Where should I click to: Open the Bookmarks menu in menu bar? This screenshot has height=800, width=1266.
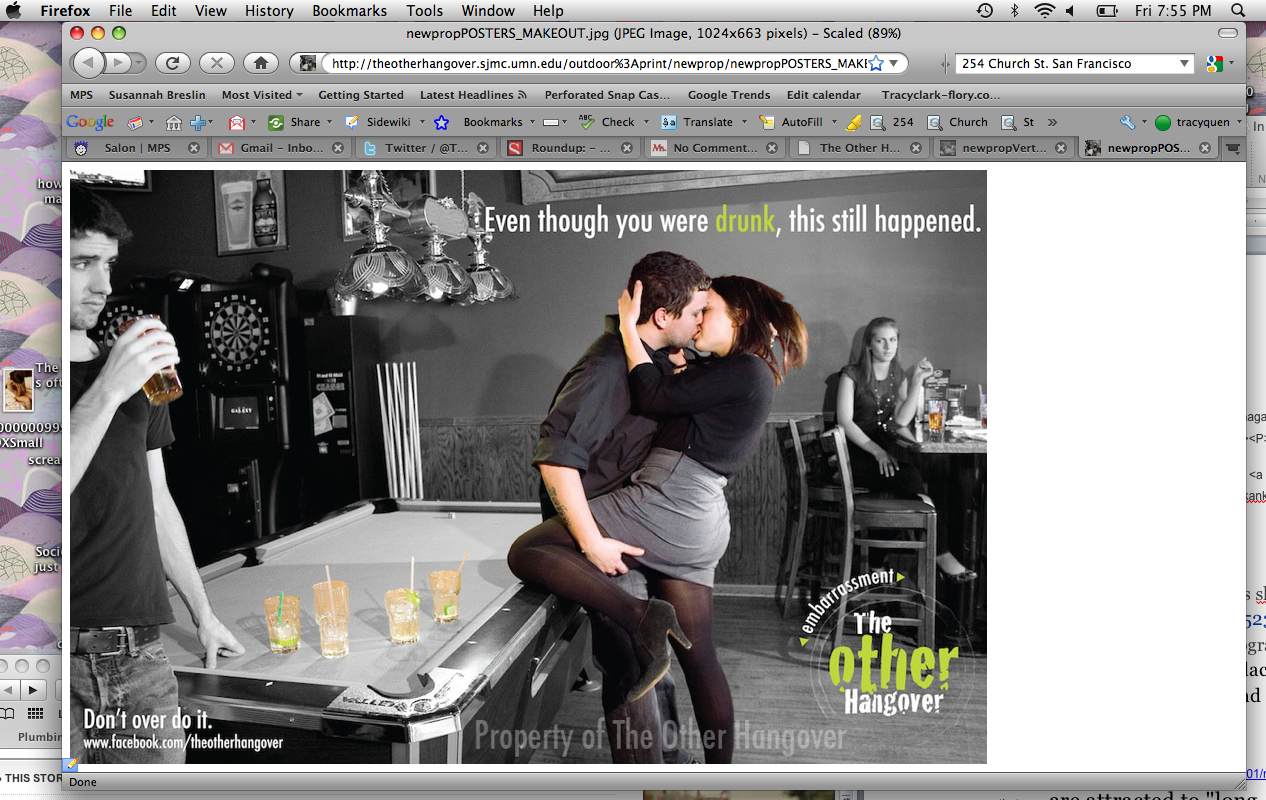tap(349, 11)
